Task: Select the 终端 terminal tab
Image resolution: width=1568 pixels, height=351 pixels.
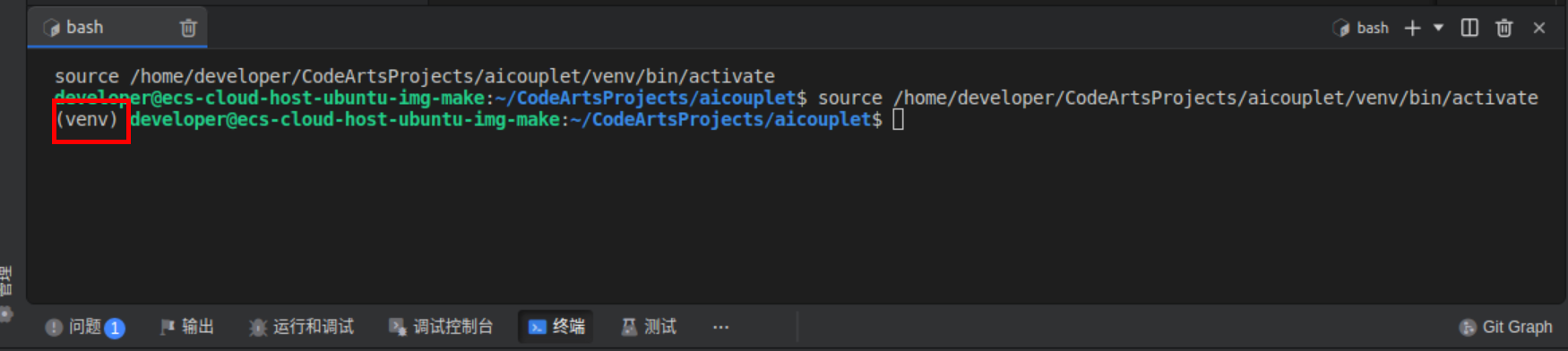Action: click(x=556, y=327)
